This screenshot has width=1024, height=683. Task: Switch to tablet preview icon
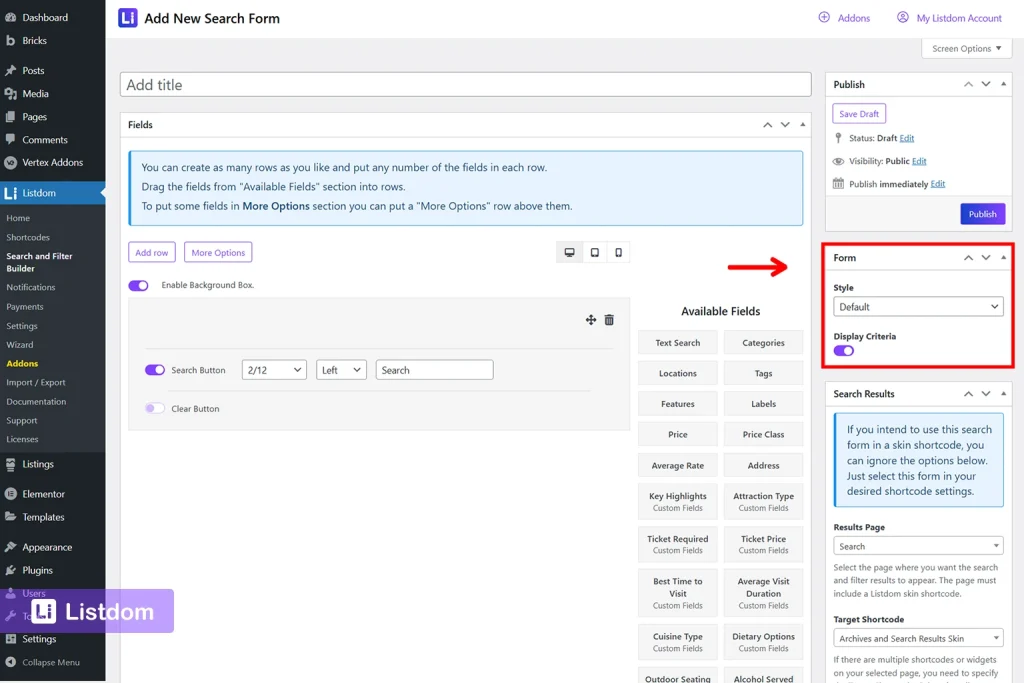pyautogui.click(x=594, y=252)
